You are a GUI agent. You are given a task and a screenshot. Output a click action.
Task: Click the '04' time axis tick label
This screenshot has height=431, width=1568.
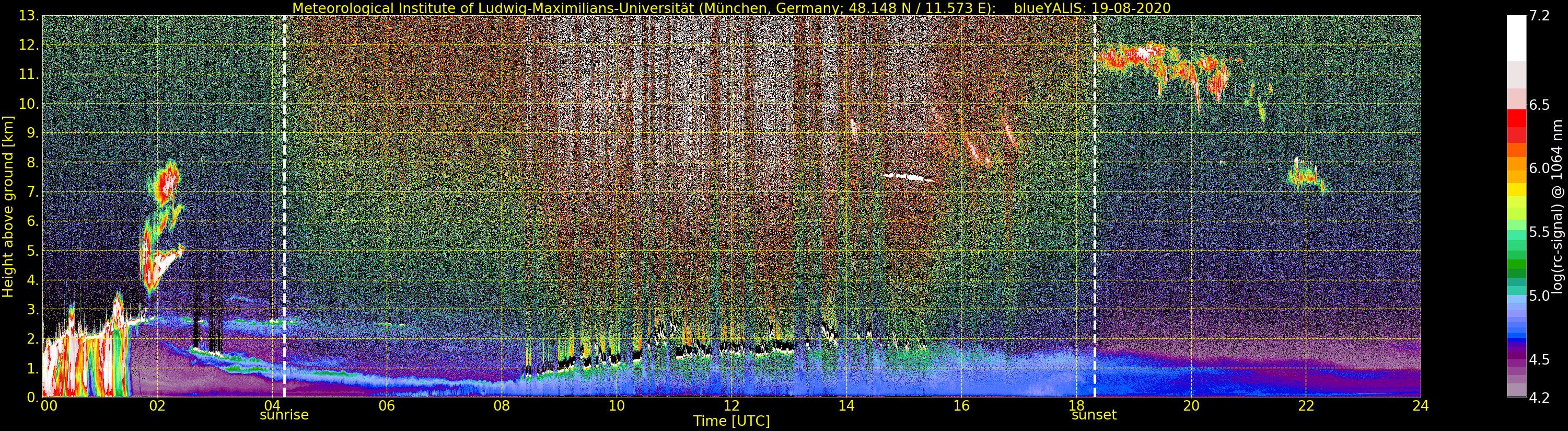(272, 405)
